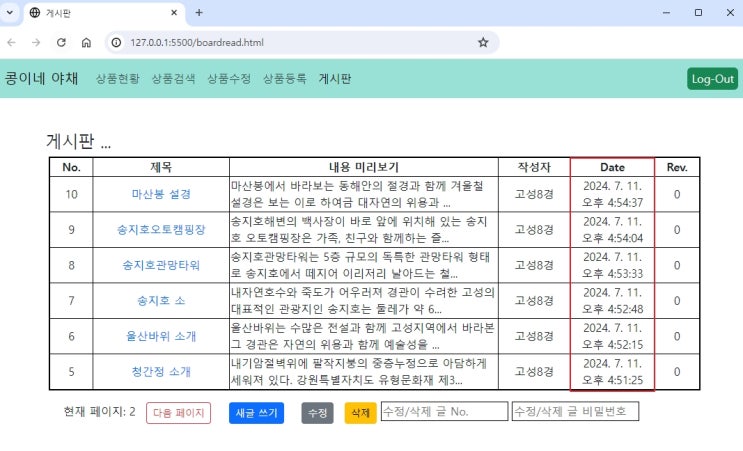
Task: Focus the 수정/삭제 글 비밀번호 field
Action: click(x=575, y=411)
